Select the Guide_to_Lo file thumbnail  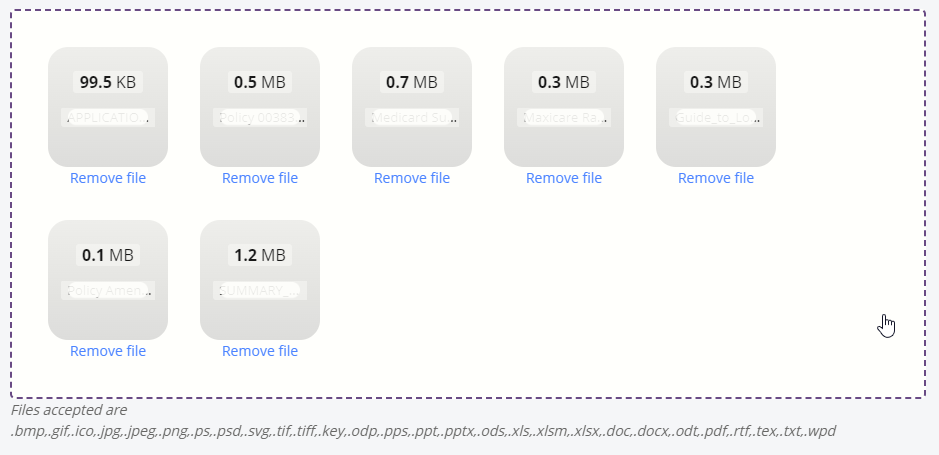click(x=716, y=107)
